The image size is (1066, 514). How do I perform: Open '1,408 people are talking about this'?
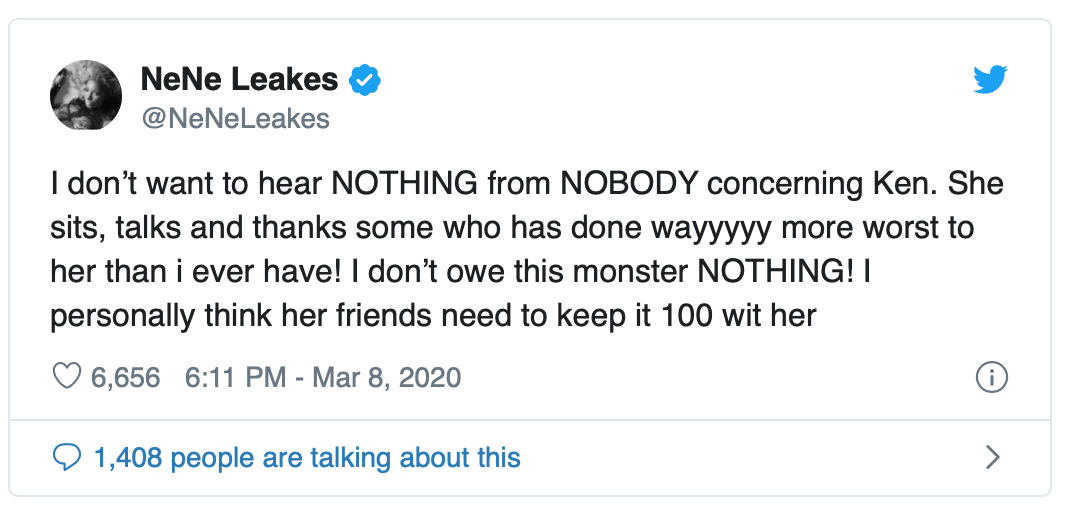(x=306, y=458)
